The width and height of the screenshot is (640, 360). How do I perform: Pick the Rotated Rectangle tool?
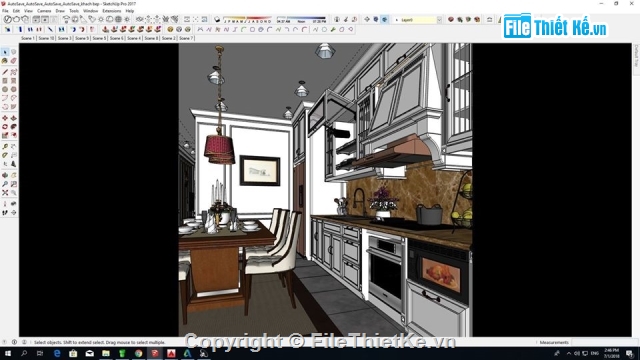(x=13, y=81)
